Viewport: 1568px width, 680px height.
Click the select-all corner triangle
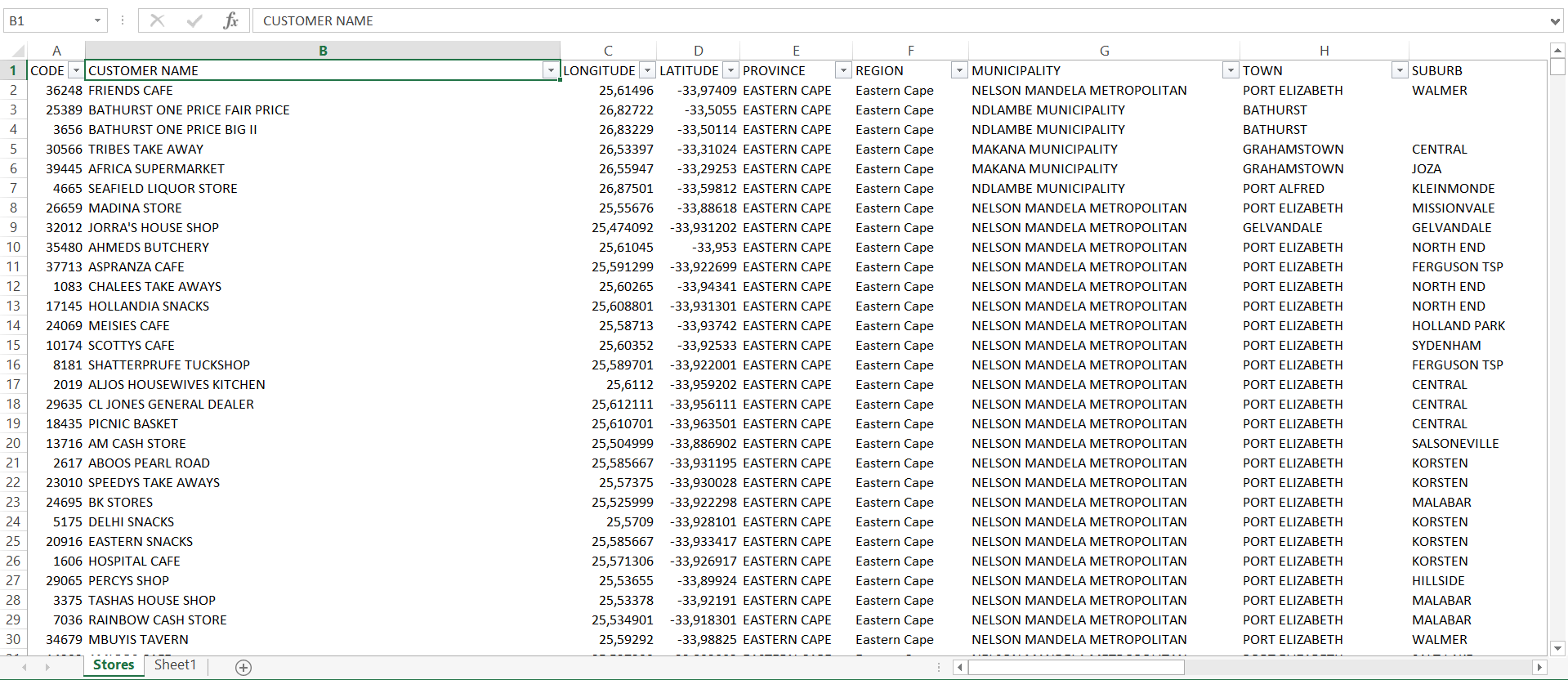click(x=16, y=51)
